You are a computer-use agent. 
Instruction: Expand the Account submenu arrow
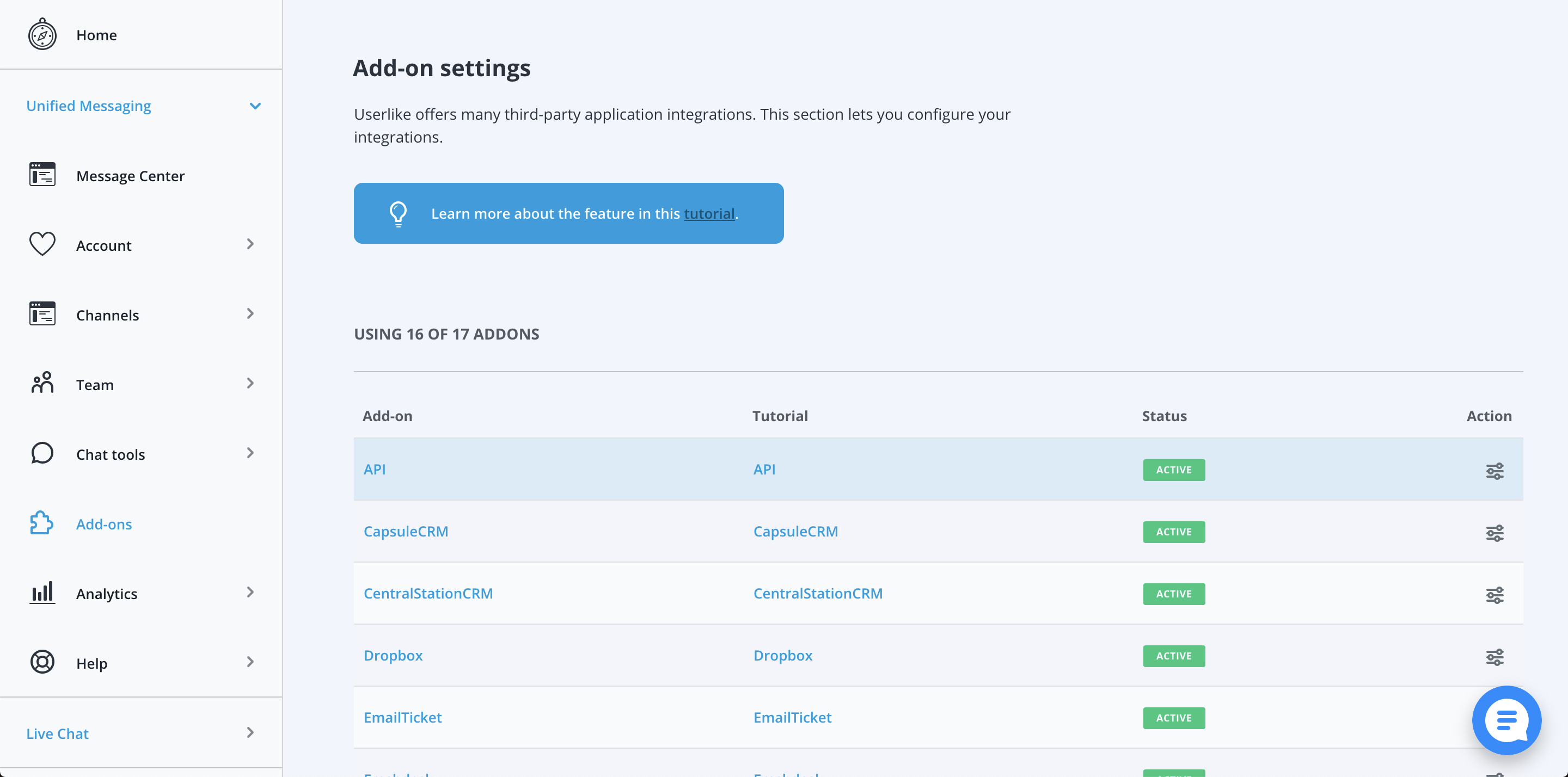(250, 244)
